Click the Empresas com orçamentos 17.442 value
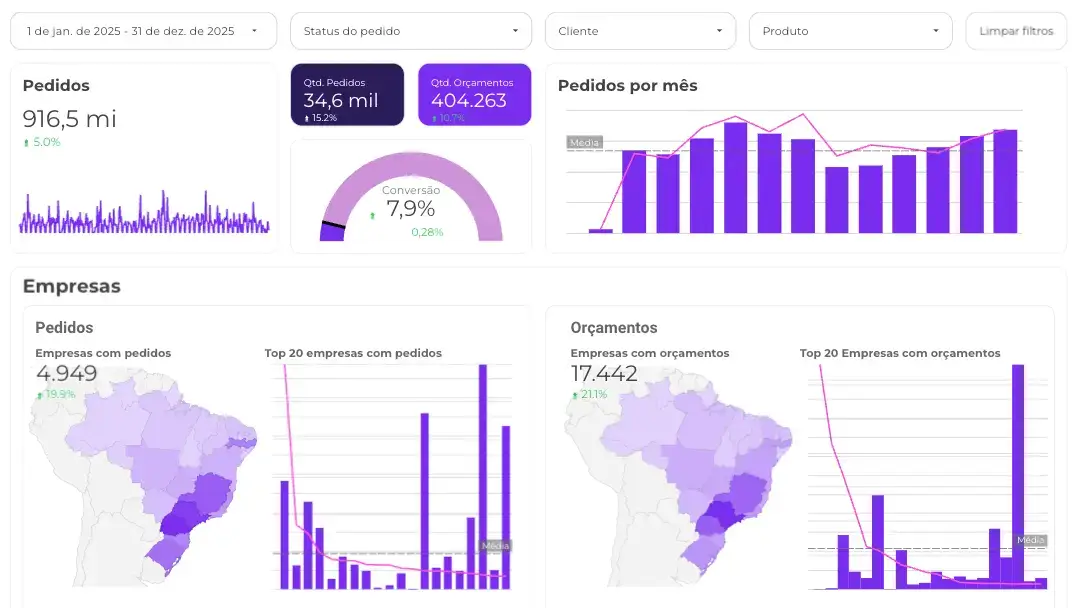This screenshot has width=1080, height=608. [x=604, y=374]
